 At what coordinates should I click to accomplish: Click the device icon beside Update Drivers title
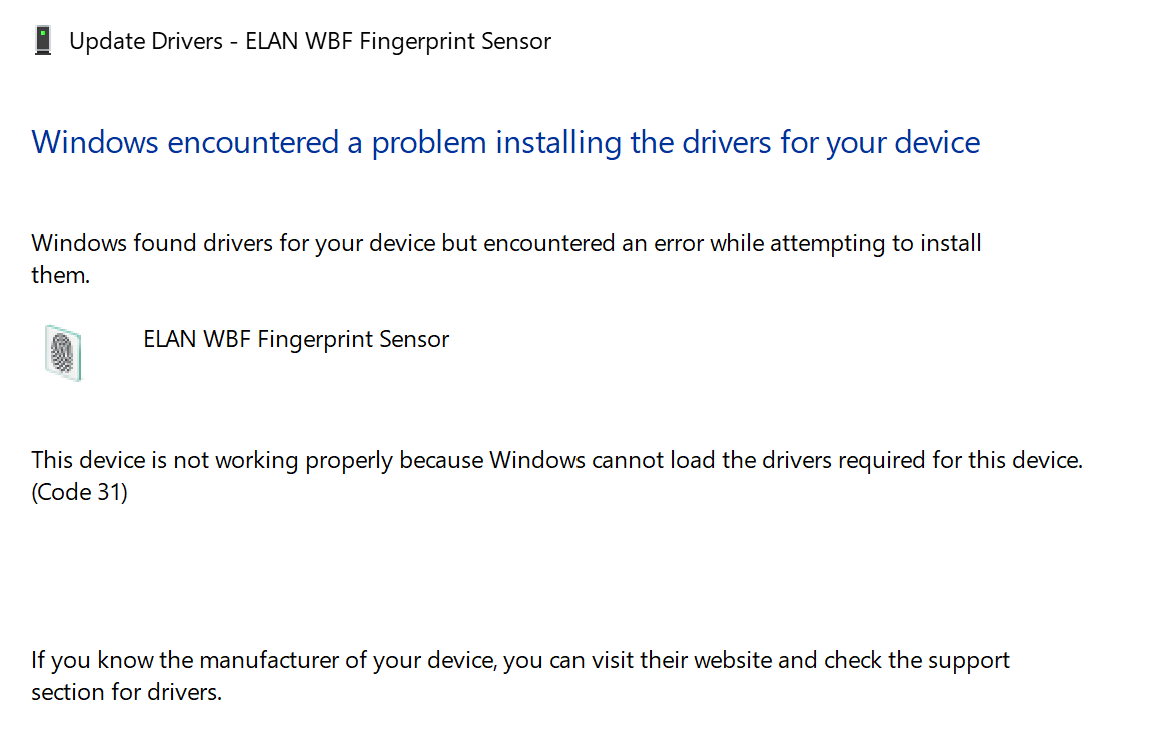click(42, 41)
